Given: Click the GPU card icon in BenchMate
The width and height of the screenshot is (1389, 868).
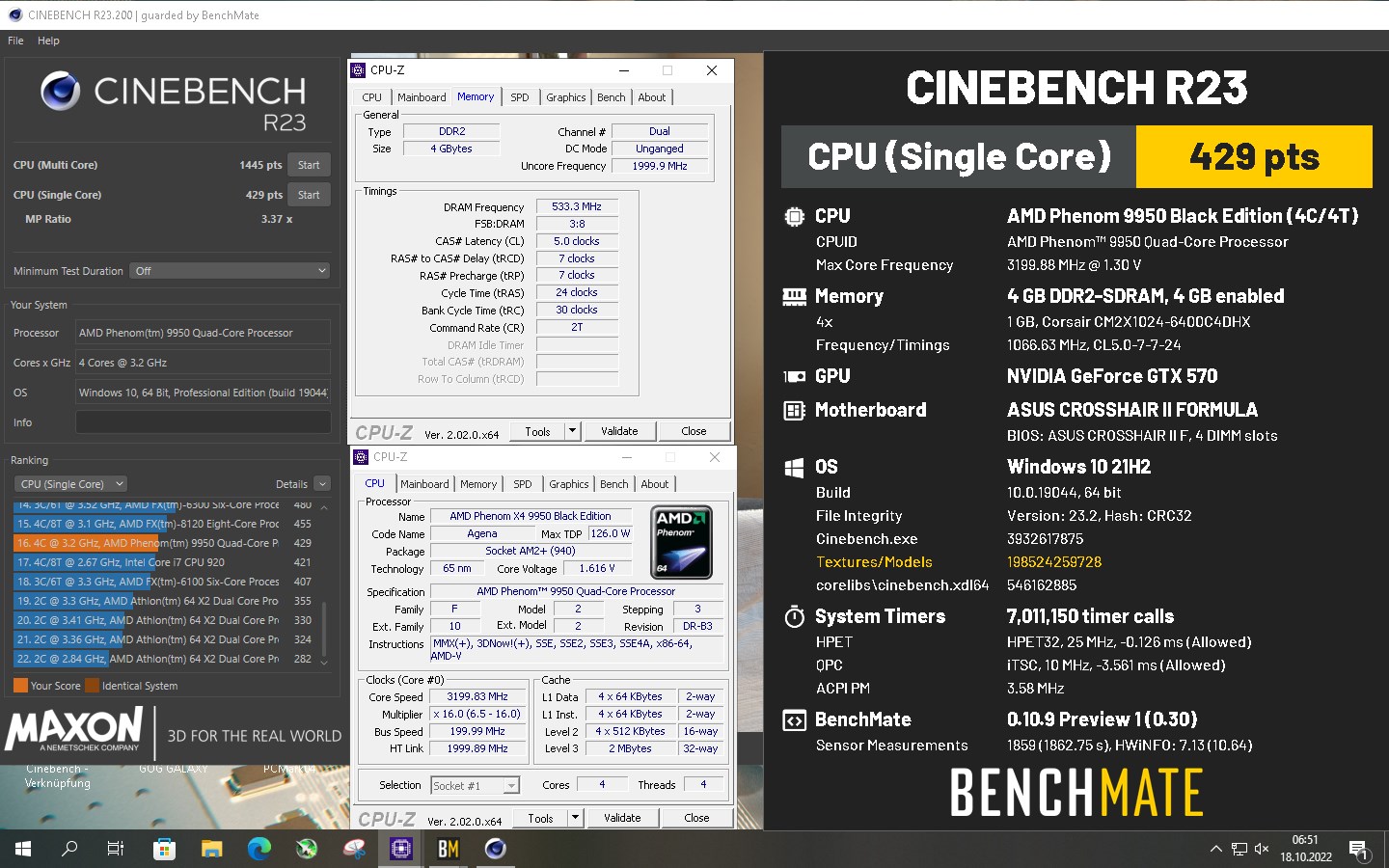Looking at the screenshot, I should (794, 376).
